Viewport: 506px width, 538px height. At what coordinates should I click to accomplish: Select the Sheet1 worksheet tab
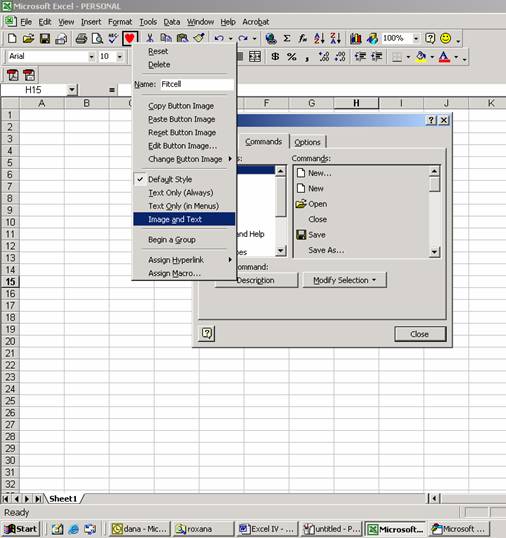tap(63, 499)
